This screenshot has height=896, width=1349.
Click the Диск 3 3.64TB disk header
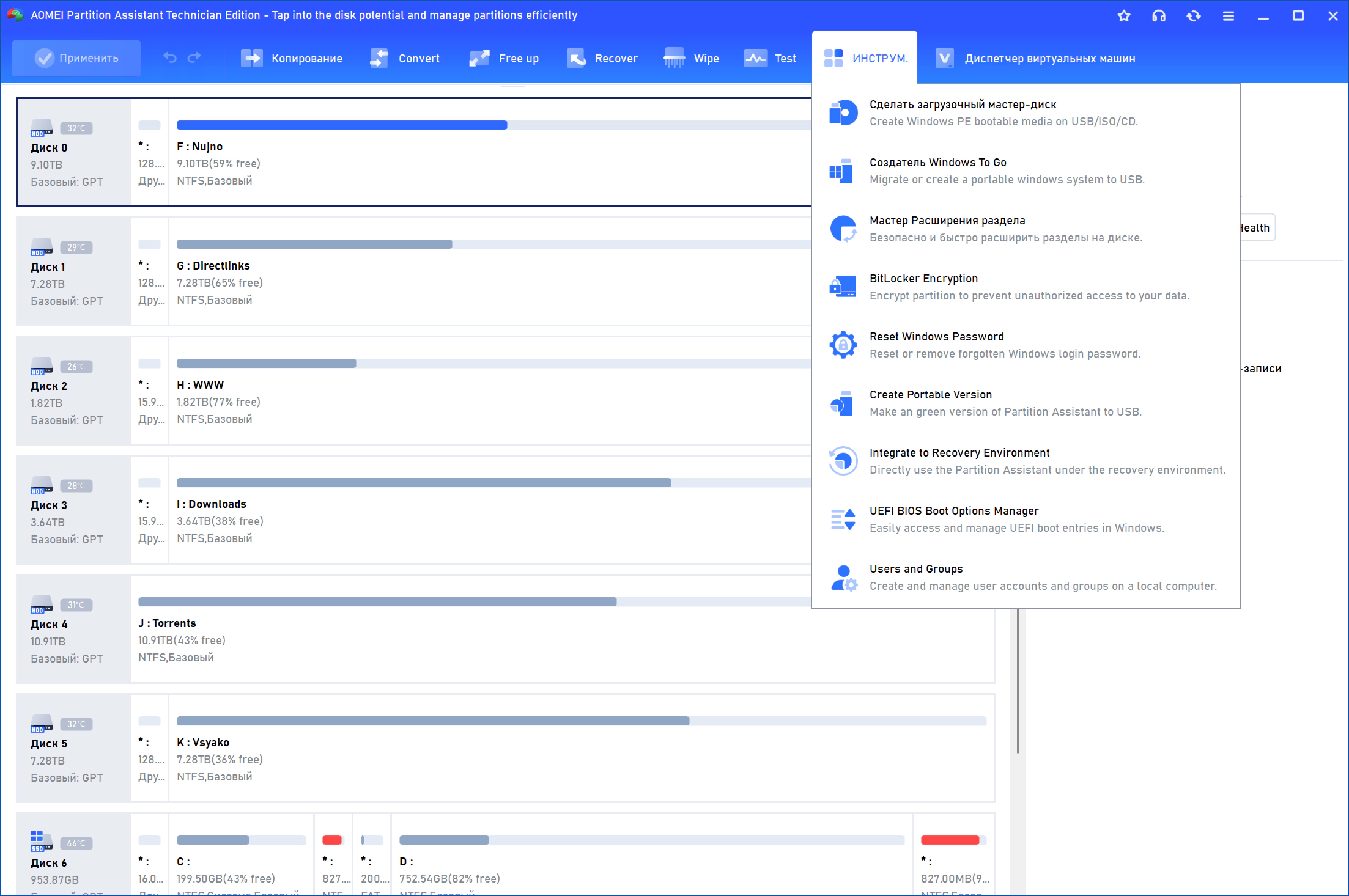click(73, 510)
